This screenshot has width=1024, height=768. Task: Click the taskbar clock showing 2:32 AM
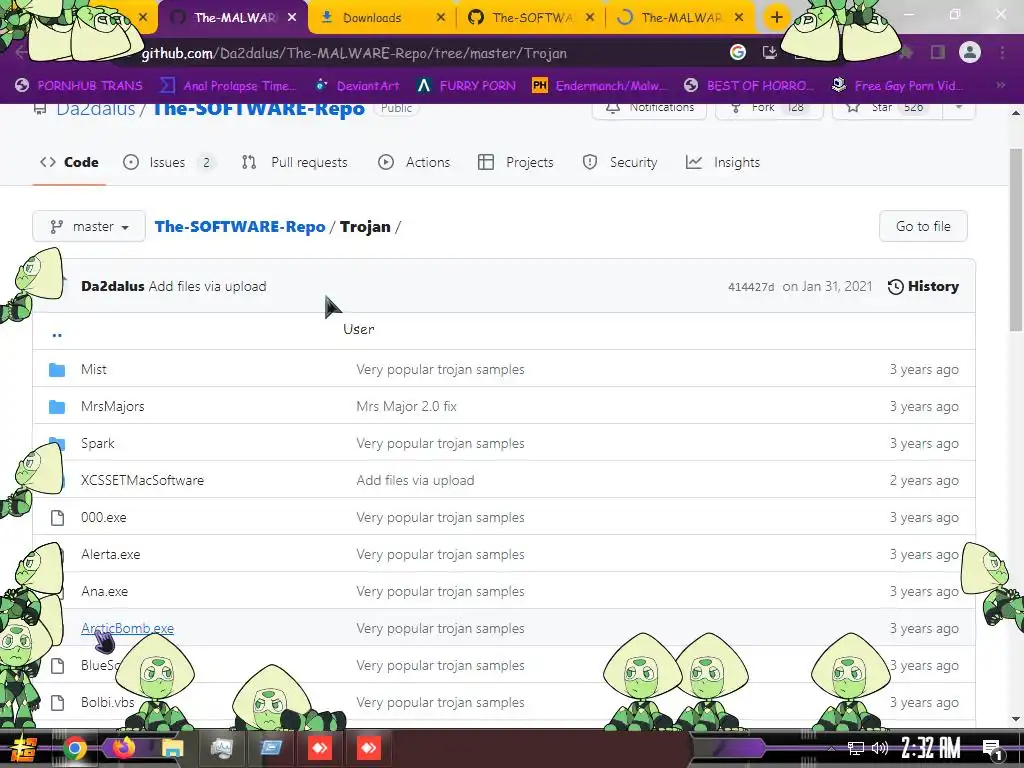931,748
